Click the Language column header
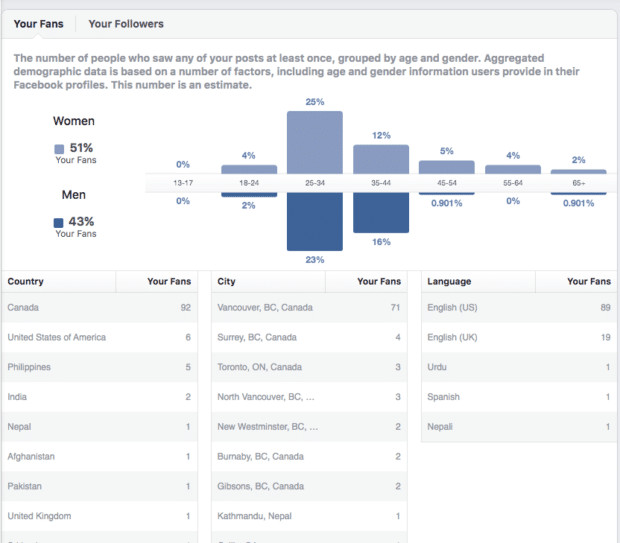Viewport: 620px width, 543px height. click(x=449, y=282)
